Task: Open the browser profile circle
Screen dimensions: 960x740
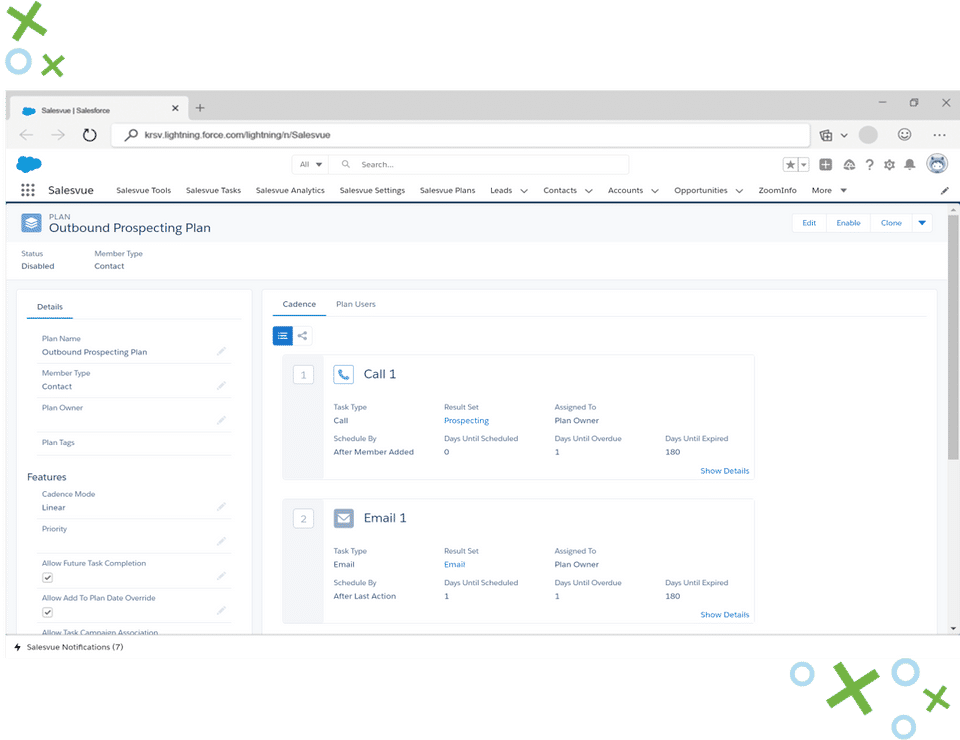Action: pyautogui.click(x=868, y=135)
